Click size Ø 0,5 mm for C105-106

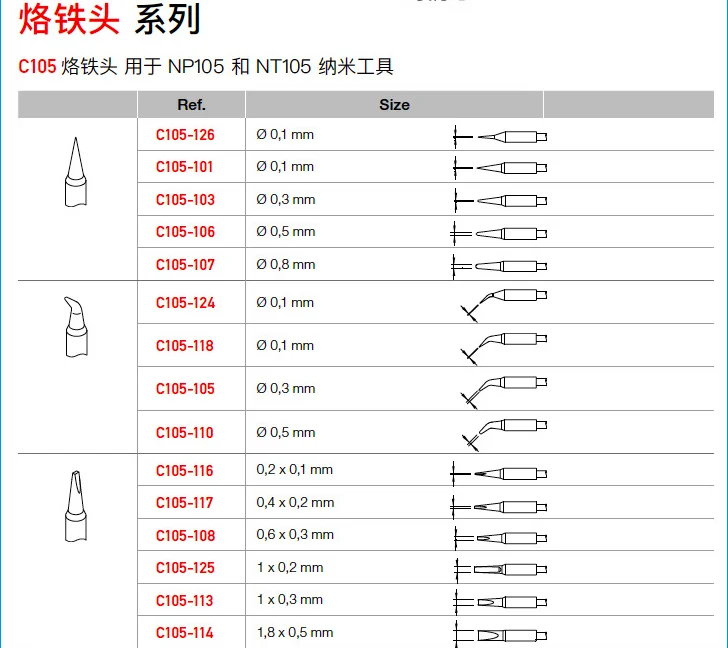coord(286,232)
